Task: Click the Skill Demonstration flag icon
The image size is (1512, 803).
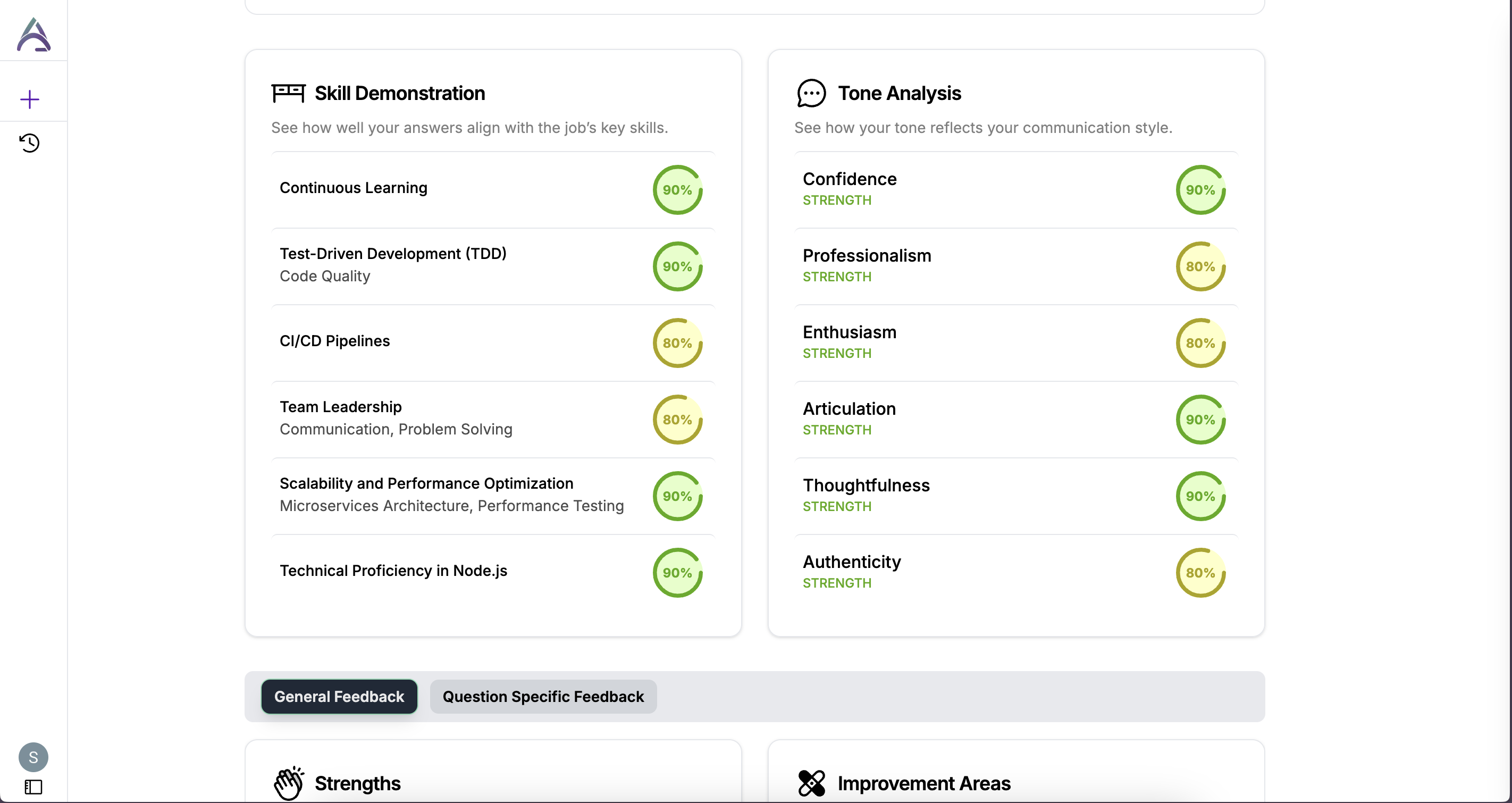Action: pos(288,94)
